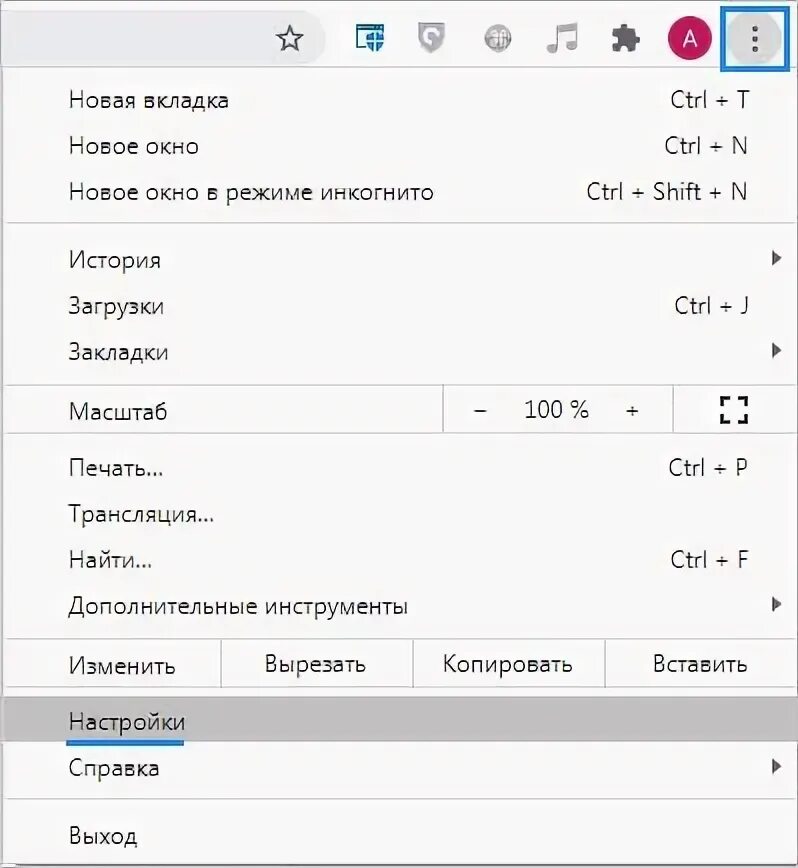Click the blue shield window extension icon
Screen dimensions: 798x868
click(370, 39)
